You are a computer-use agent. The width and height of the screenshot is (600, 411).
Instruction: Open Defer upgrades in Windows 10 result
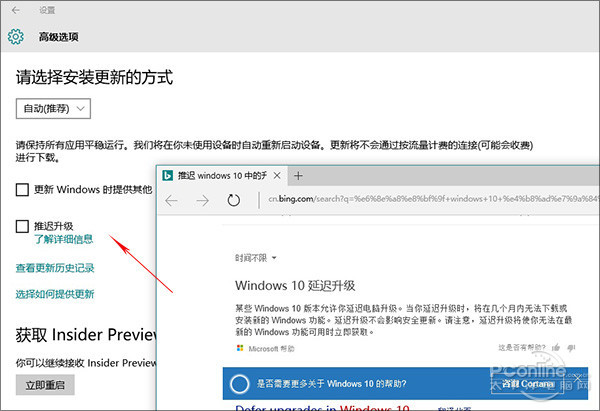[x=322, y=408]
